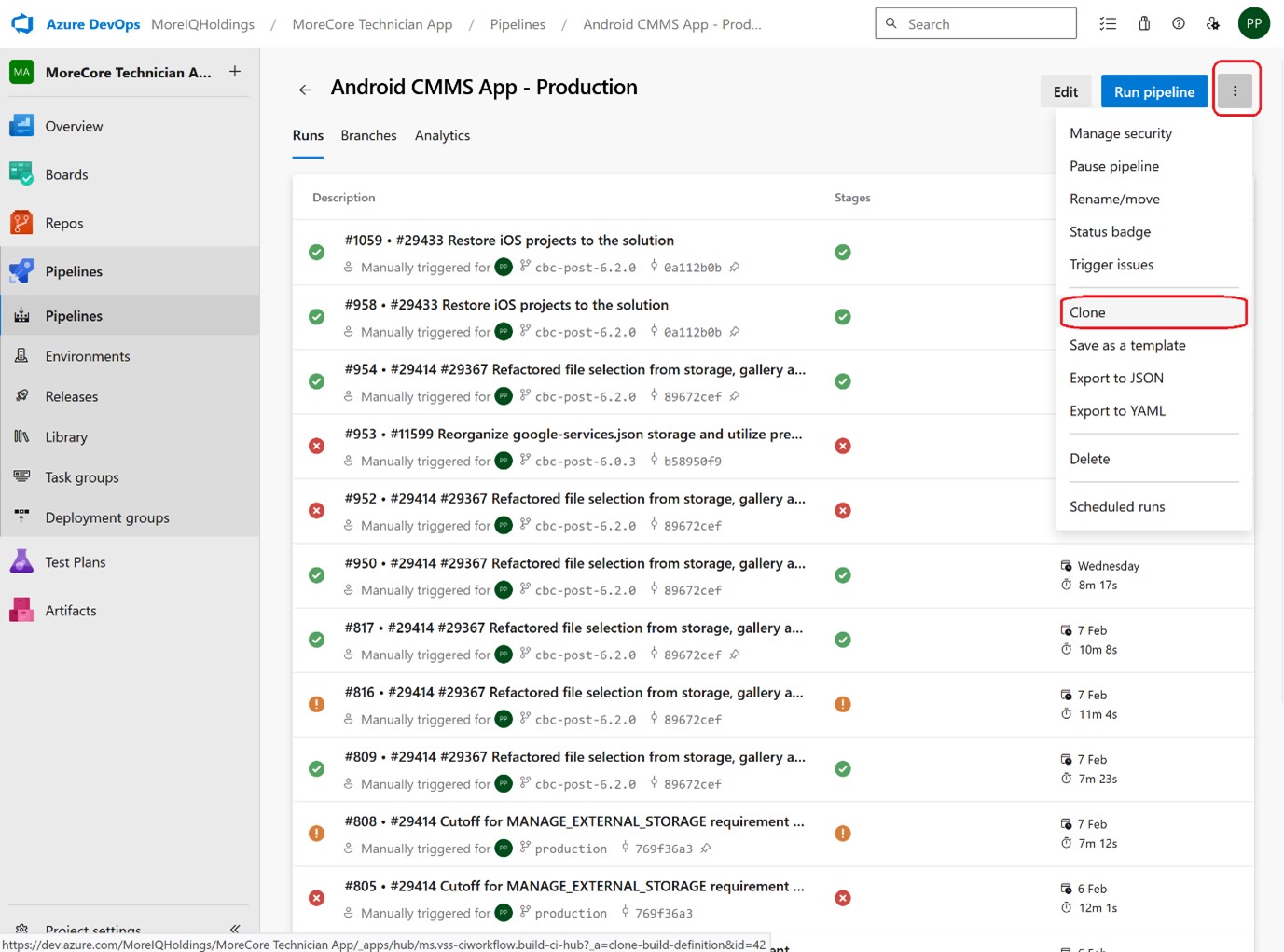Open the shopping bag marketplace icon

tap(1144, 24)
